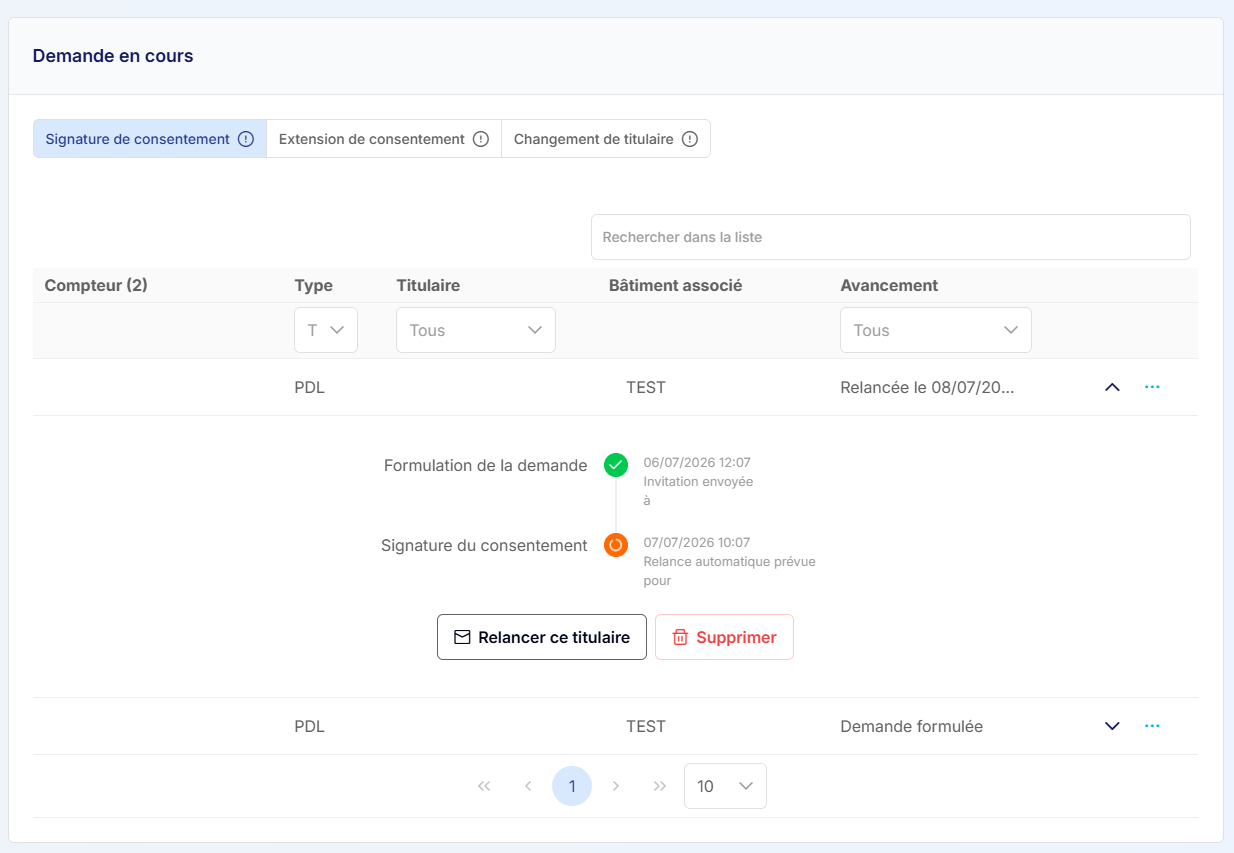Click the 06/07/2026 12:07 timestamp
The image size is (1234, 853).
coord(697,462)
